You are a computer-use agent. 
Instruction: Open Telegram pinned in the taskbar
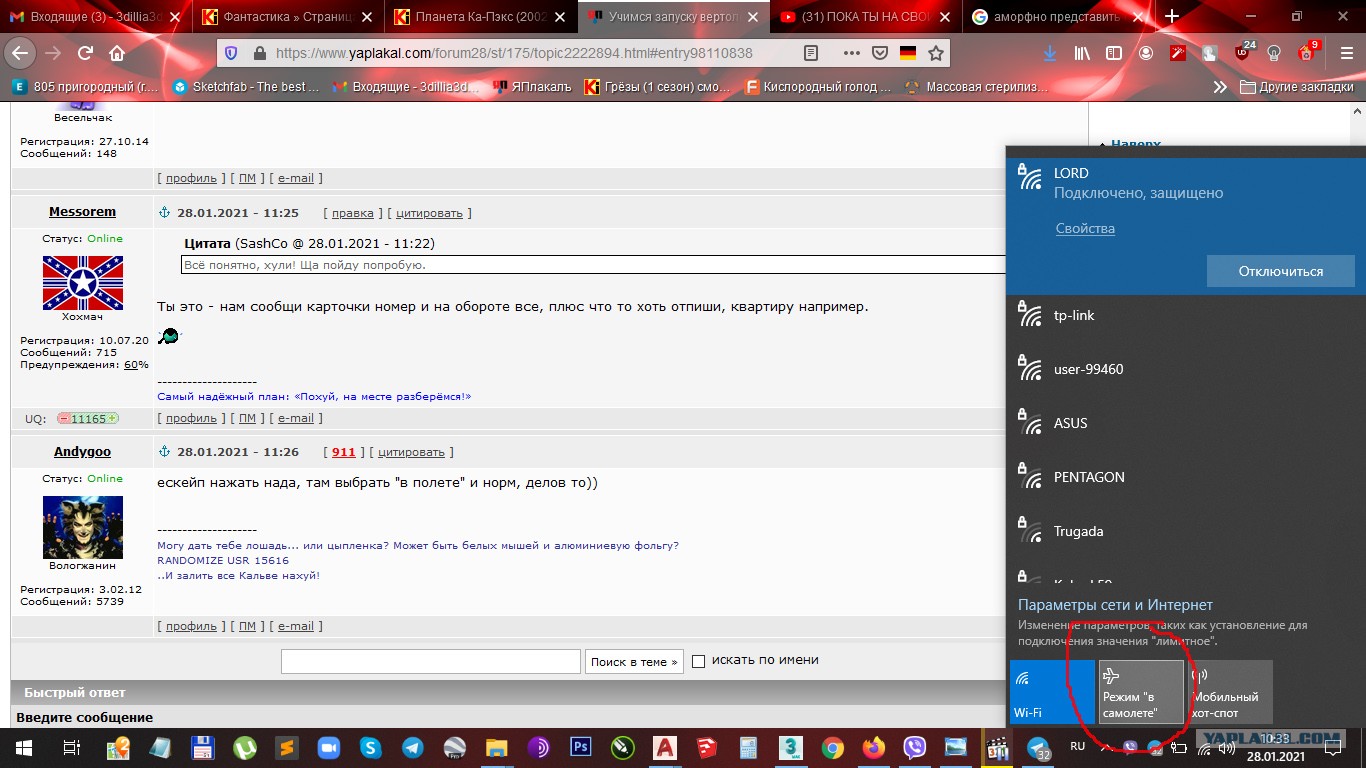coord(412,747)
